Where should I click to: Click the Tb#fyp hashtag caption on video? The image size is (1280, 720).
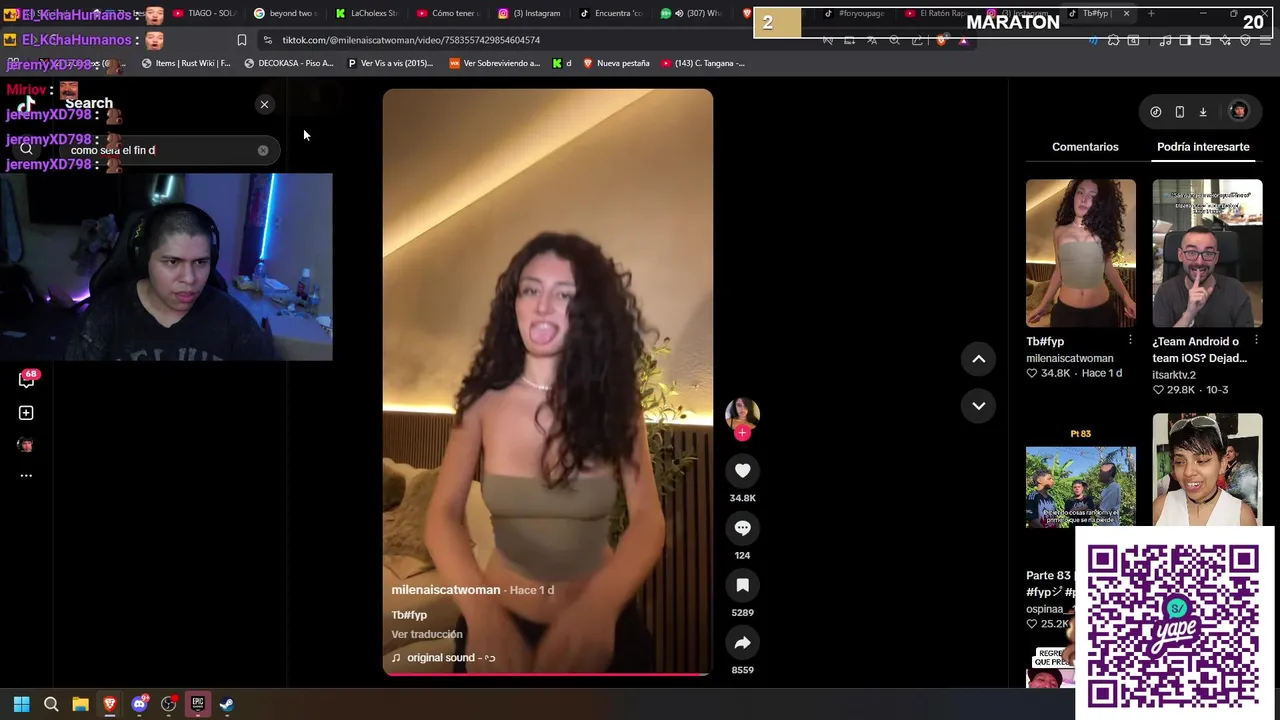pos(409,615)
